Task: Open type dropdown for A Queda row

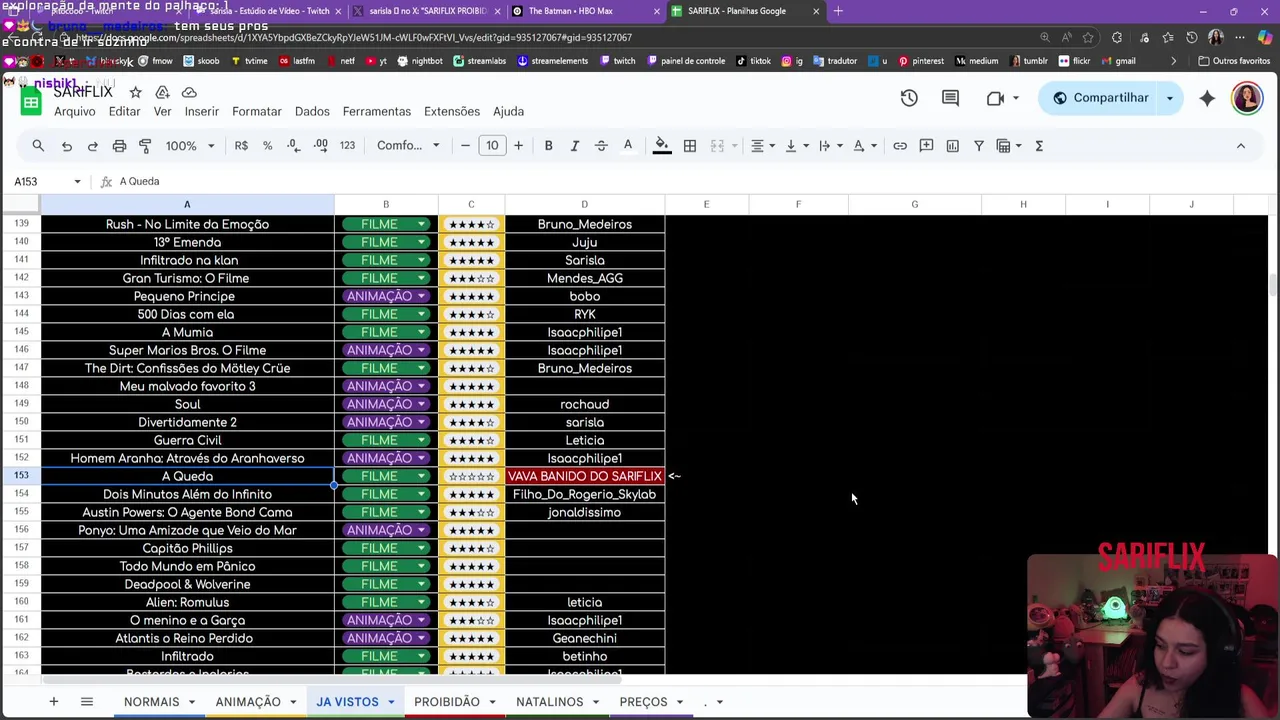Action: (x=386, y=476)
